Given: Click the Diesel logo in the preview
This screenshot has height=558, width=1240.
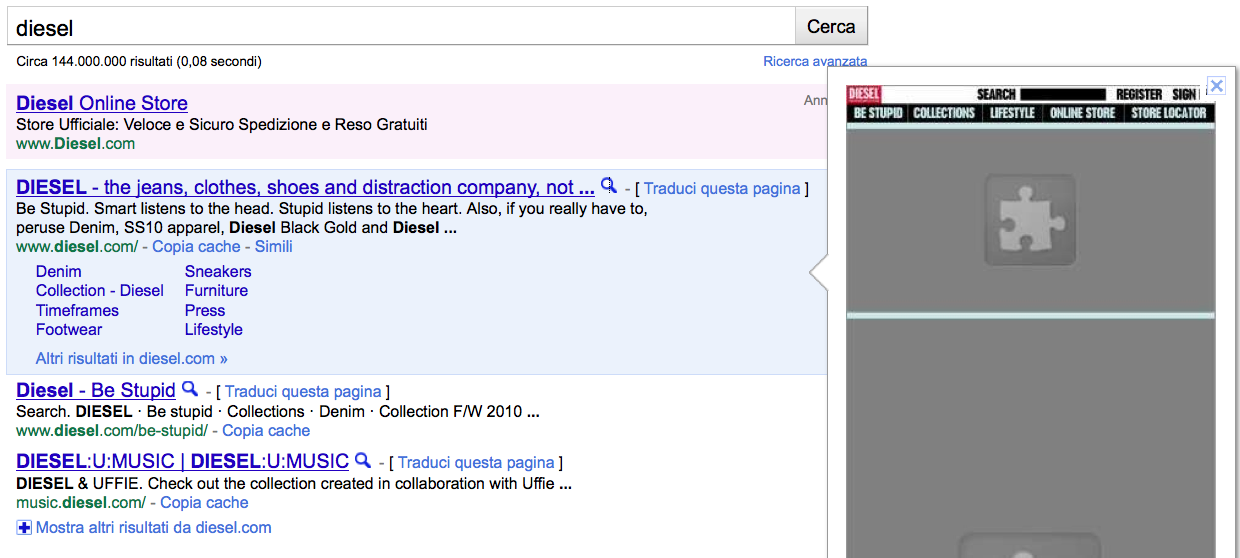Looking at the screenshot, I should tap(864, 94).
